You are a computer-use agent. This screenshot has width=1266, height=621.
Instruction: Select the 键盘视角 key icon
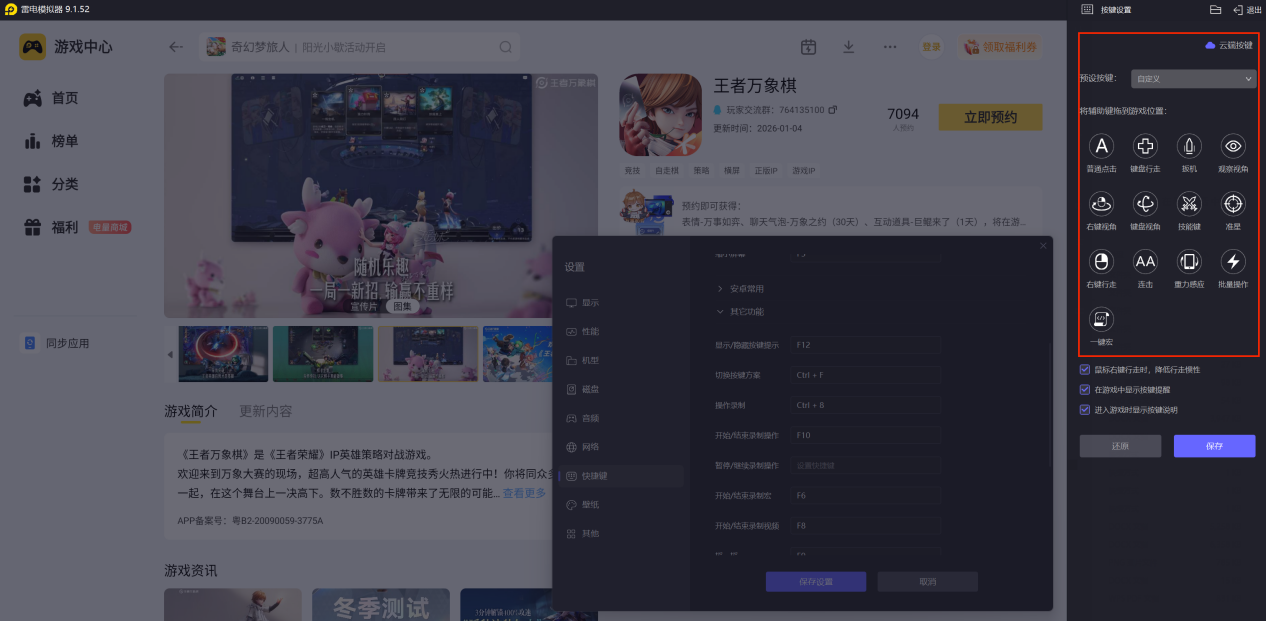[x=1145, y=204]
